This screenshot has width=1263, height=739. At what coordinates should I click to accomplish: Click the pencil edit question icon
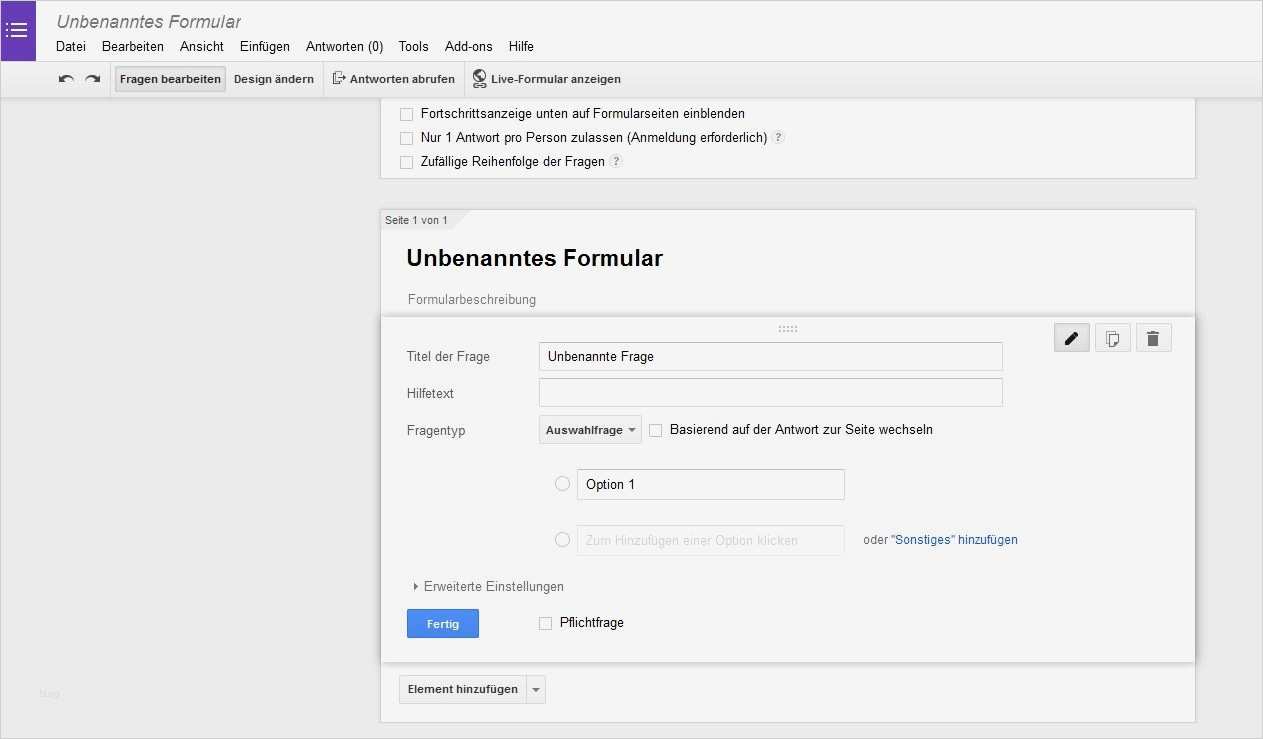point(1071,339)
